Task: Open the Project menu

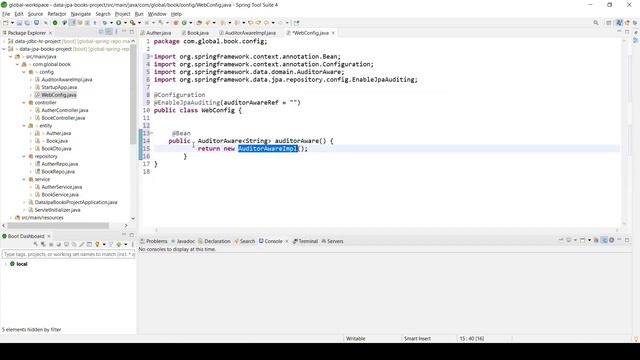Action: [122, 14]
